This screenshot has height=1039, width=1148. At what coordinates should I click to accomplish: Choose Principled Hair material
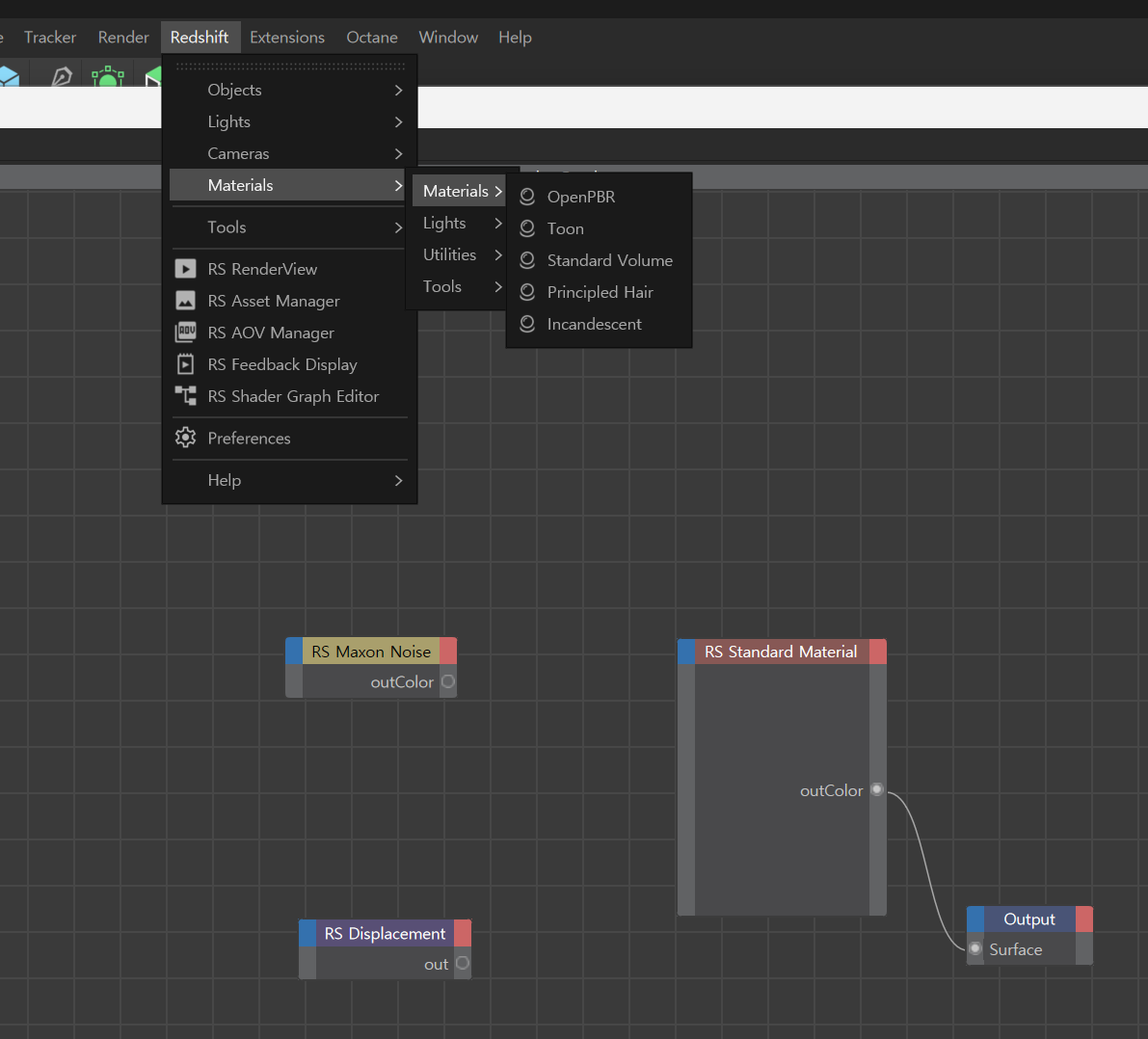pyautogui.click(x=599, y=292)
